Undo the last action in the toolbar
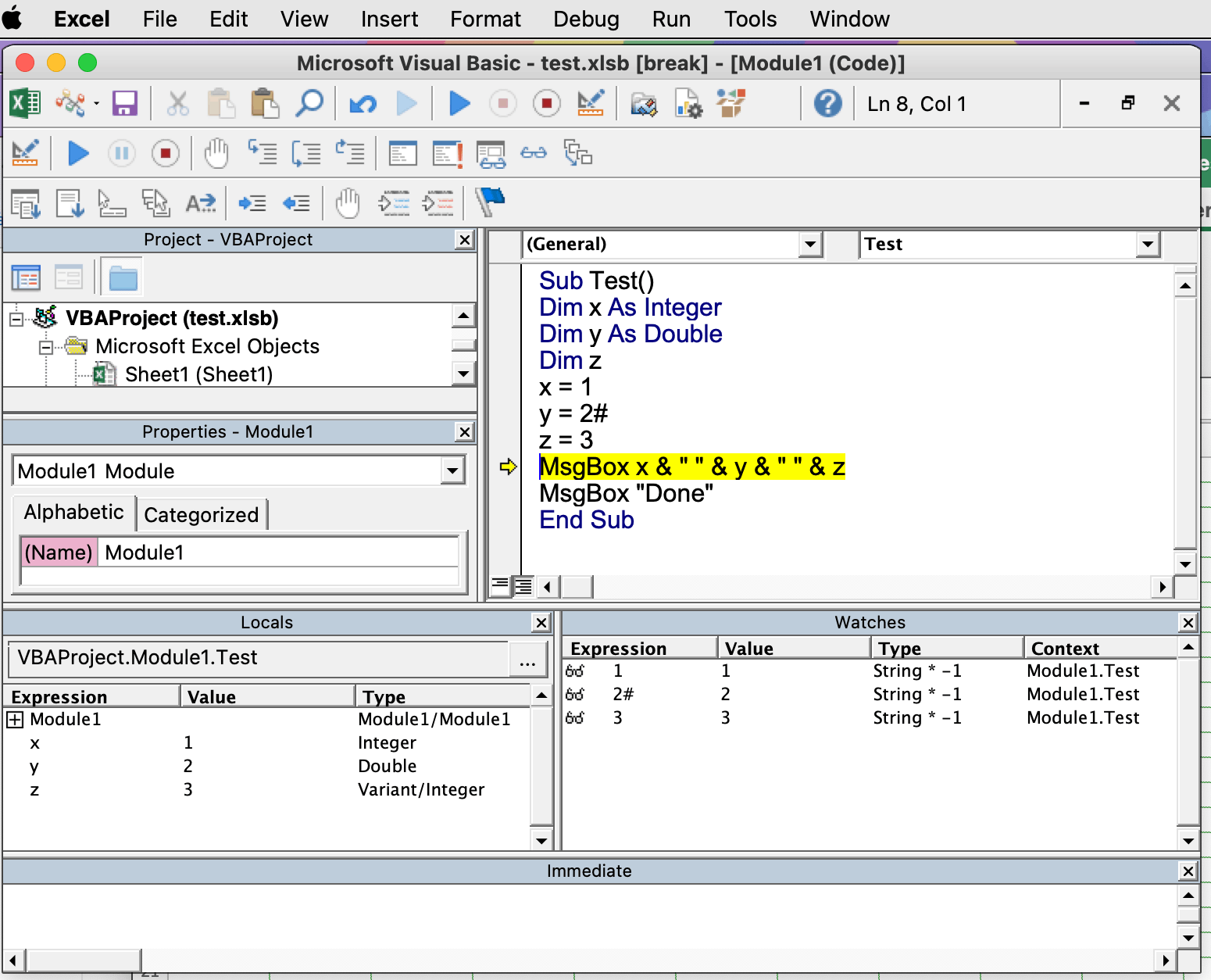Image resolution: width=1211 pixels, height=980 pixels. [363, 103]
